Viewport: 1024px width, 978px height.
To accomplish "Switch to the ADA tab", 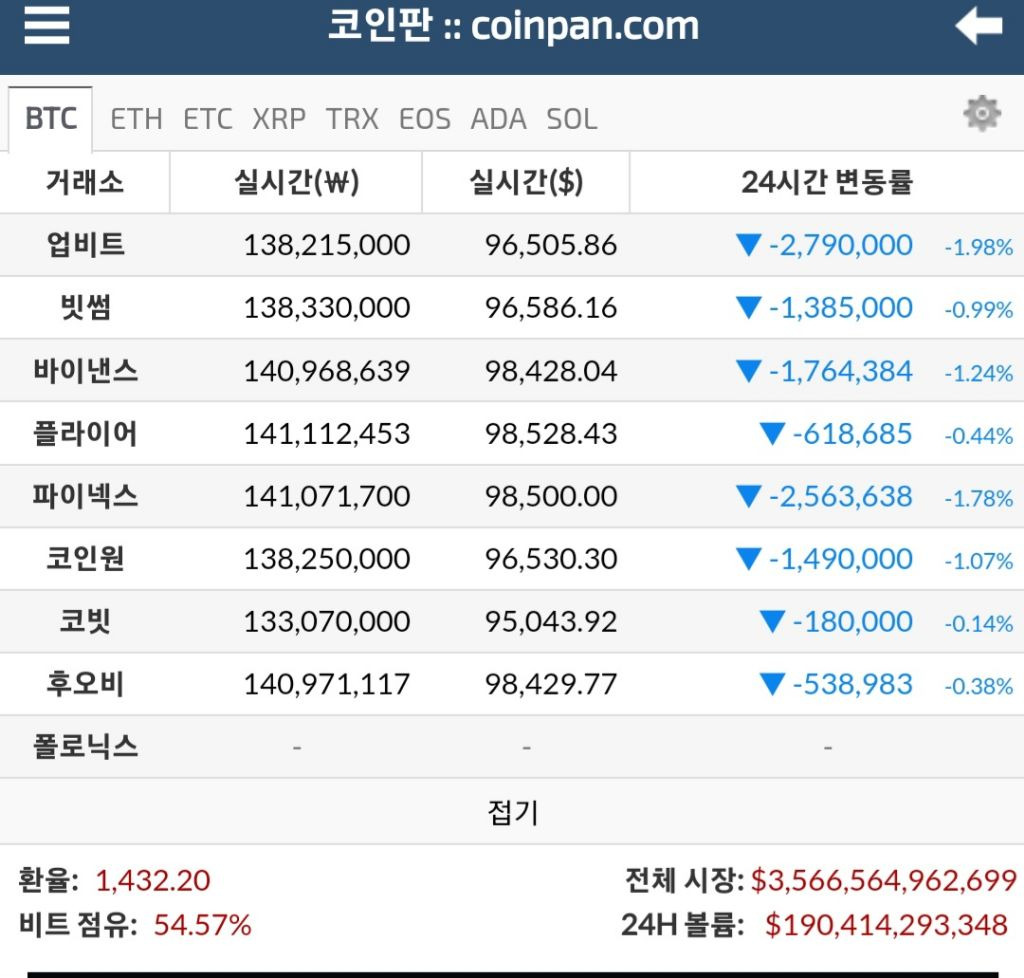I will 498,119.
